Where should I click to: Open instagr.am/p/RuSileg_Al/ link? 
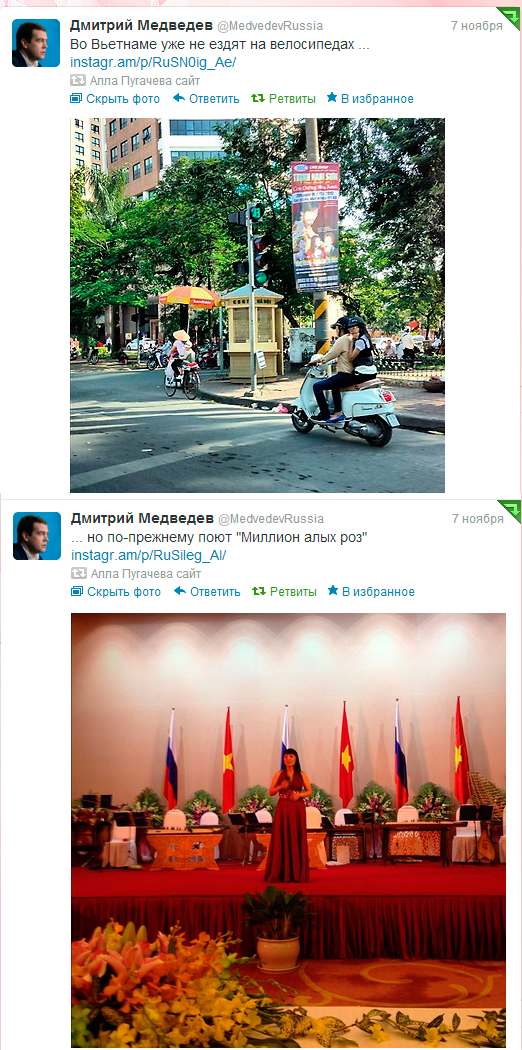tap(149, 555)
